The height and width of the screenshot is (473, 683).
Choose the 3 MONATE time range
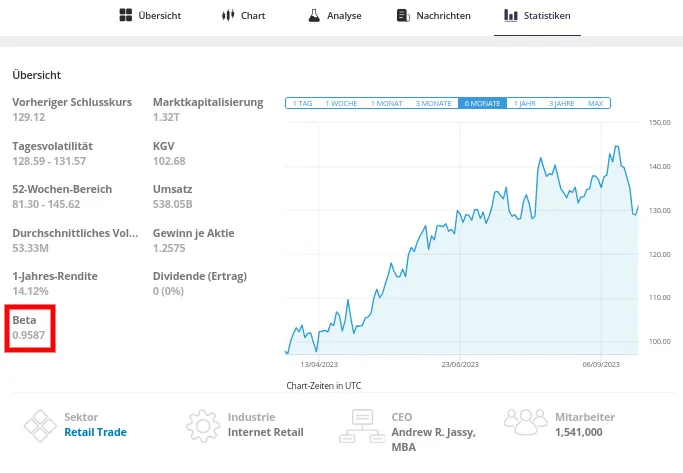(x=434, y=103)
